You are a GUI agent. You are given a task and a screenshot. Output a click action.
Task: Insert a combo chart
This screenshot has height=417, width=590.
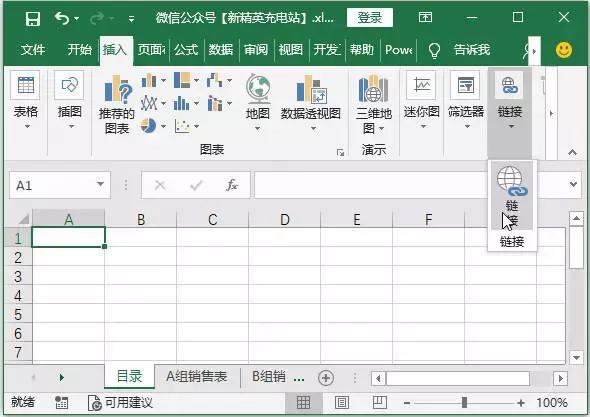click(x=219, y=103)
